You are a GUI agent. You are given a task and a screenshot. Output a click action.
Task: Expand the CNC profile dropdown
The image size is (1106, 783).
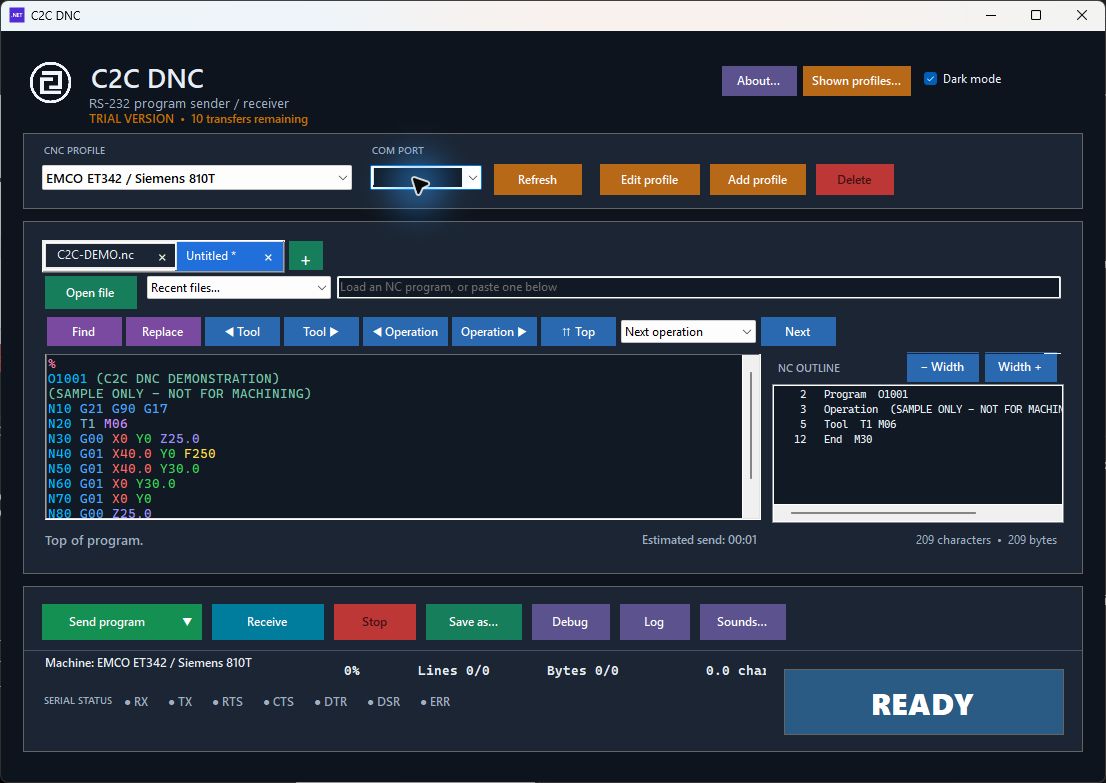[342, 178]
